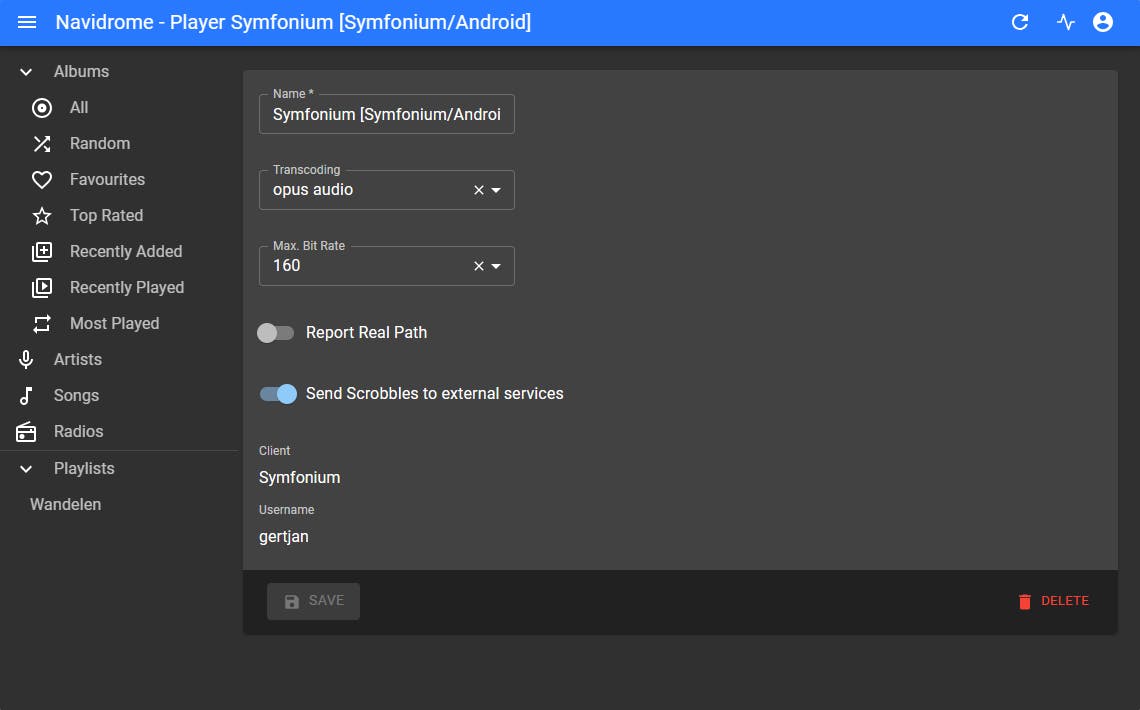This screenshot has height=710, width=1140.
Task: Enable Report Real Path
Action: [276, 332]
